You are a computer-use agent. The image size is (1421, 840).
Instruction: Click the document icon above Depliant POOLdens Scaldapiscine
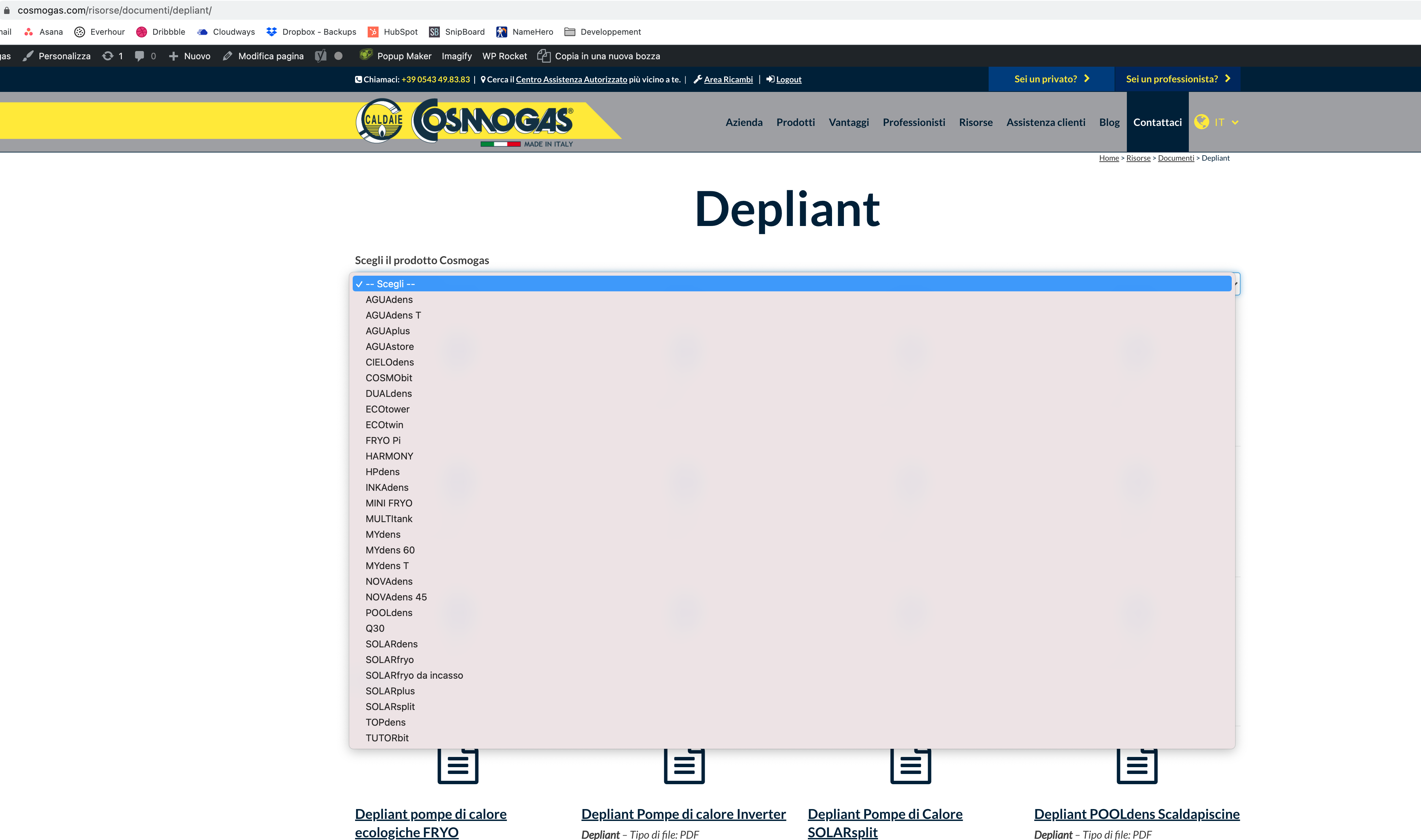coord(1137,766)
